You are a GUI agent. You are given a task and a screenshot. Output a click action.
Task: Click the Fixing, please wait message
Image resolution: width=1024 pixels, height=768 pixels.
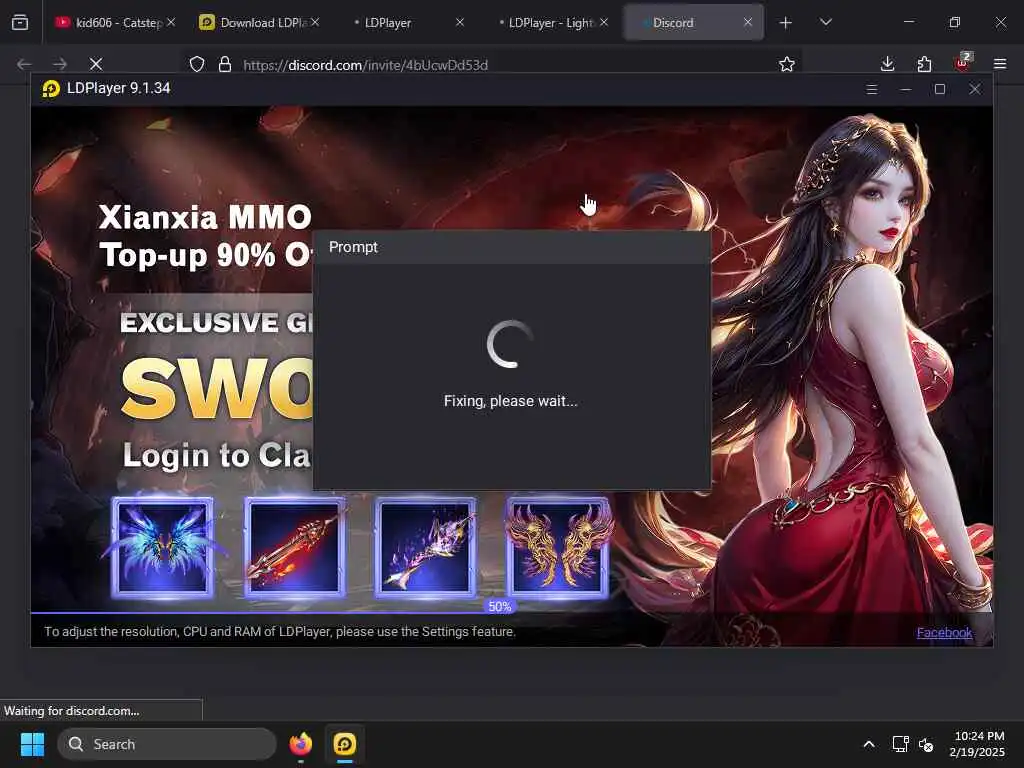click(x=511, y=401)
